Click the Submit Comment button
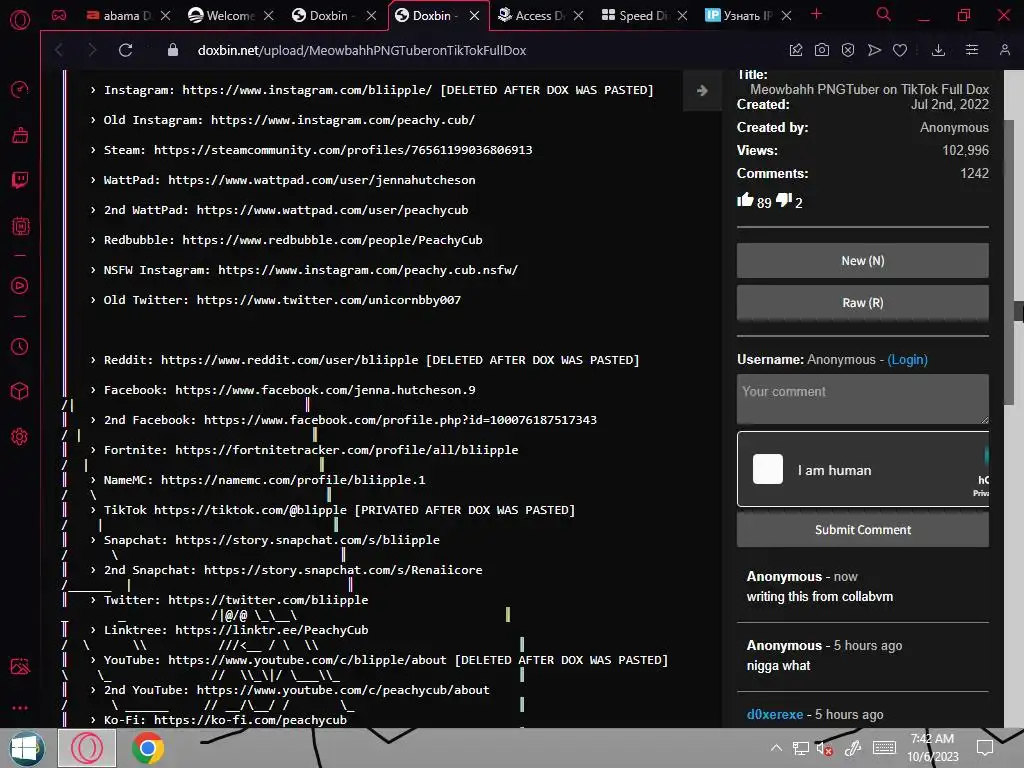This screenshot has width=1024, height=768. click(x=863, y=530)
